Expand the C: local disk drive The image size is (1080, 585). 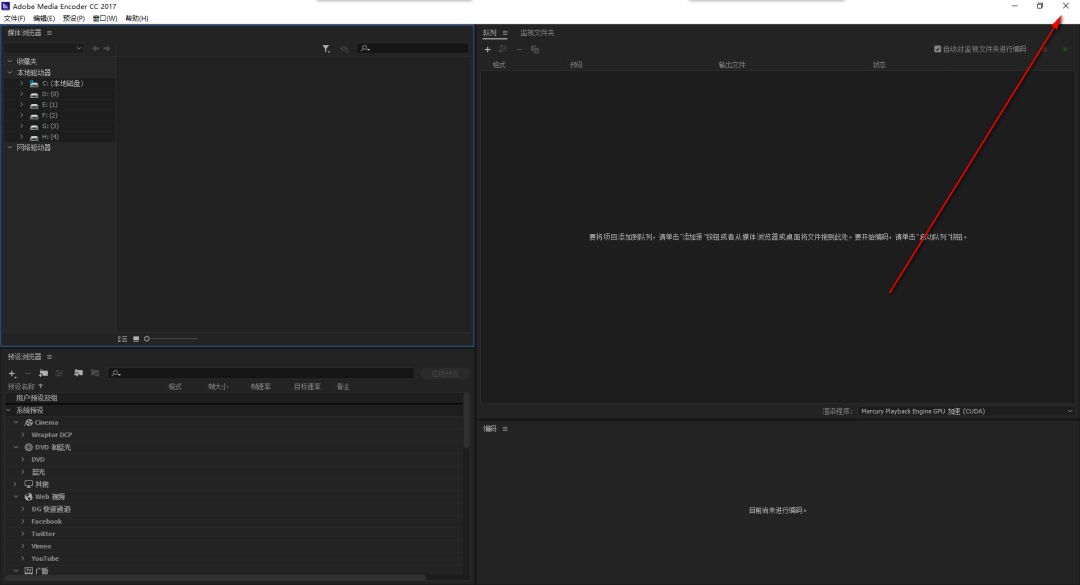point(22,83)
